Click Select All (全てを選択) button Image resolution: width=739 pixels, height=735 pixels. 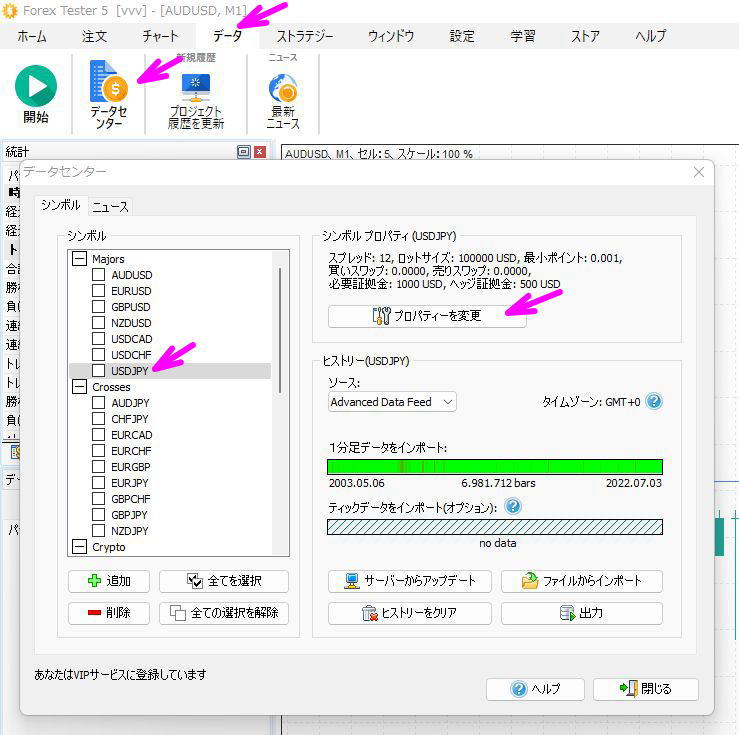pos(224,581)
